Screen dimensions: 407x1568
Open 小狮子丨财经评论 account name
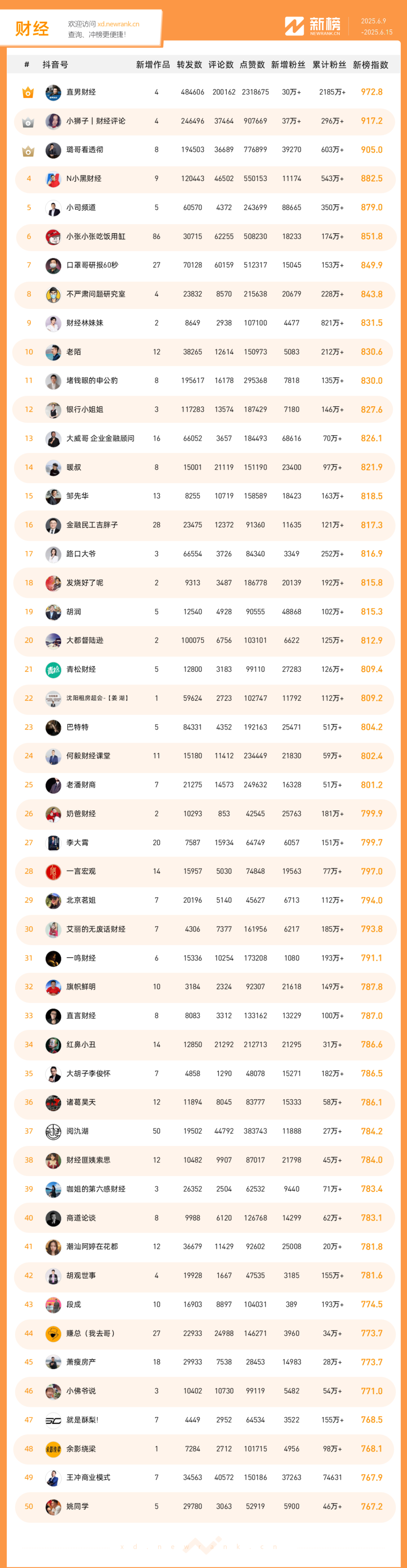(x=95, y=121)
